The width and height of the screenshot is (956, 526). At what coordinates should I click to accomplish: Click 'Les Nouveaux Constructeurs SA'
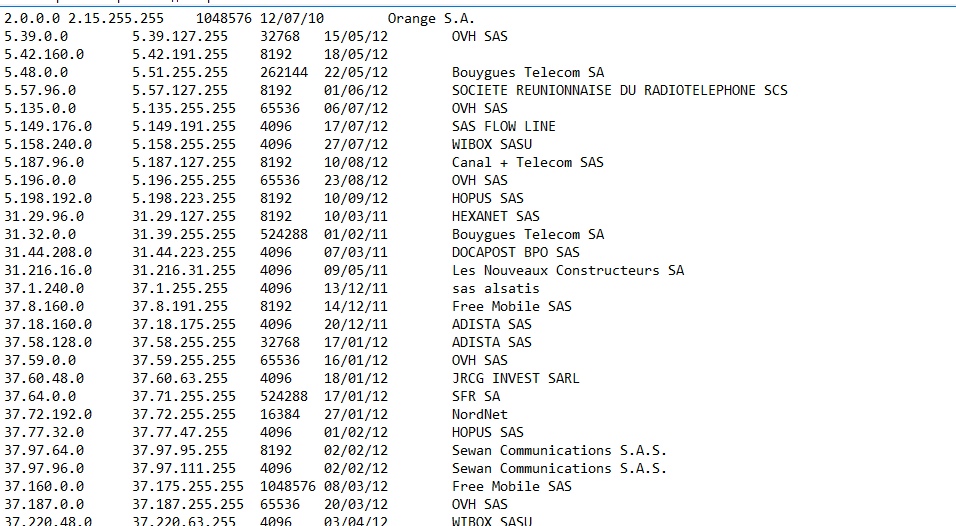tap(568, 270)
